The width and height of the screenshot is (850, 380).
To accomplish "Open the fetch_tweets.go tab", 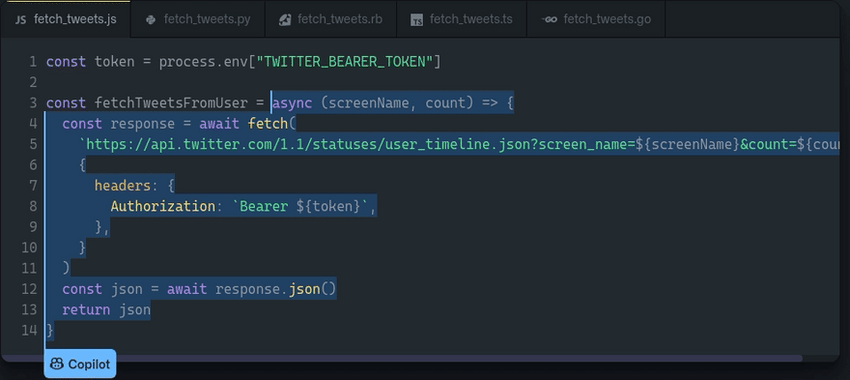I will tap(596, 20).
